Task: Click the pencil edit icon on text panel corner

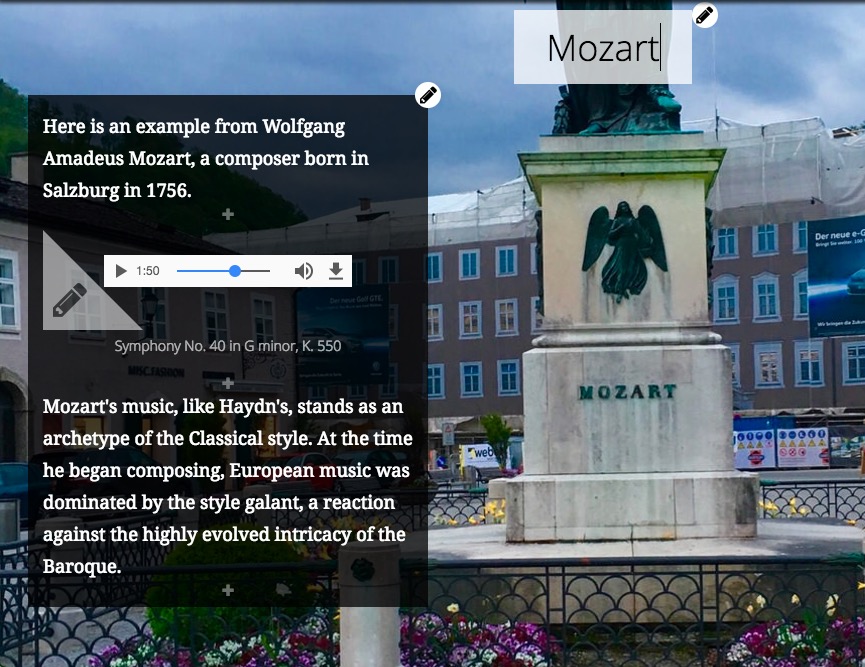Action: coord(428,95)
